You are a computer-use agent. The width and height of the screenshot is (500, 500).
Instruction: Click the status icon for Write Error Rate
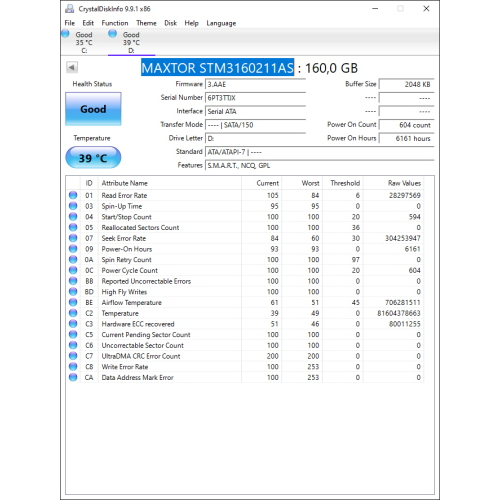[73, 367]
